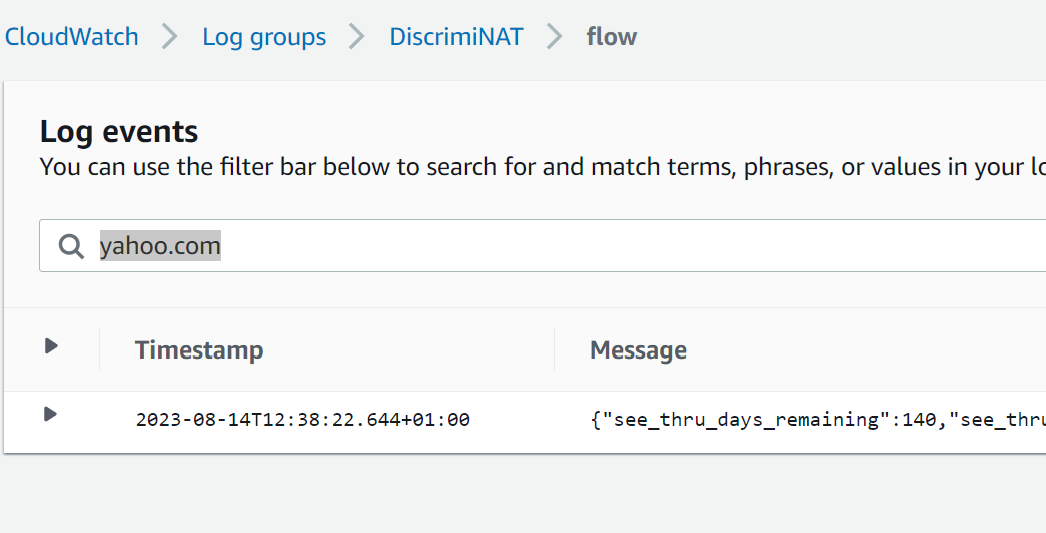Screen dimensions: 1046x533
Task: Click the Message column header
Action: click(638, 350)
